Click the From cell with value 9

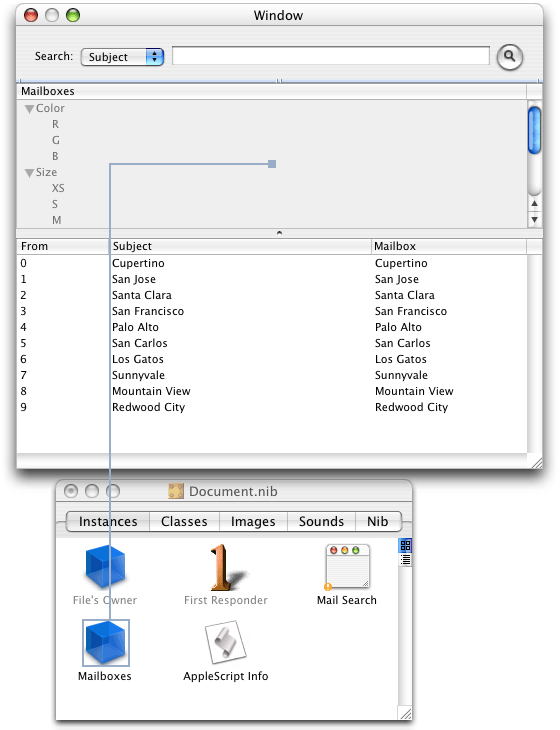pyautogui.click(x=24, y=407)
